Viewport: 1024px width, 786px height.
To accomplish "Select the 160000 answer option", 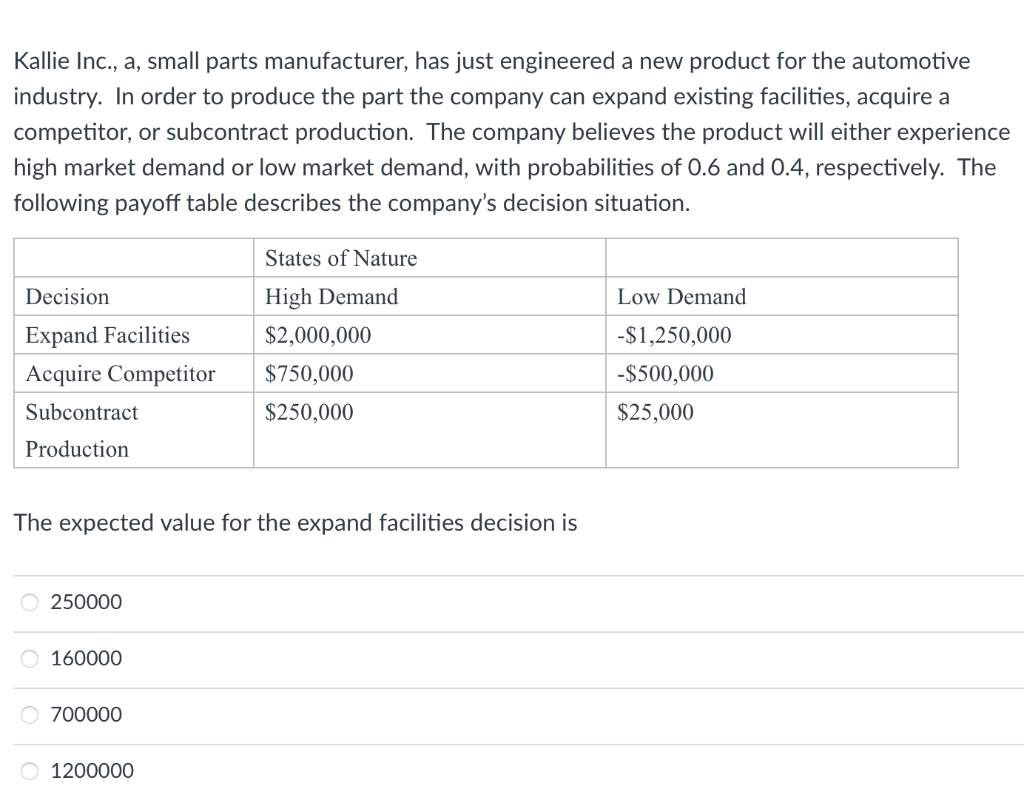I will [x=29, y=658].
